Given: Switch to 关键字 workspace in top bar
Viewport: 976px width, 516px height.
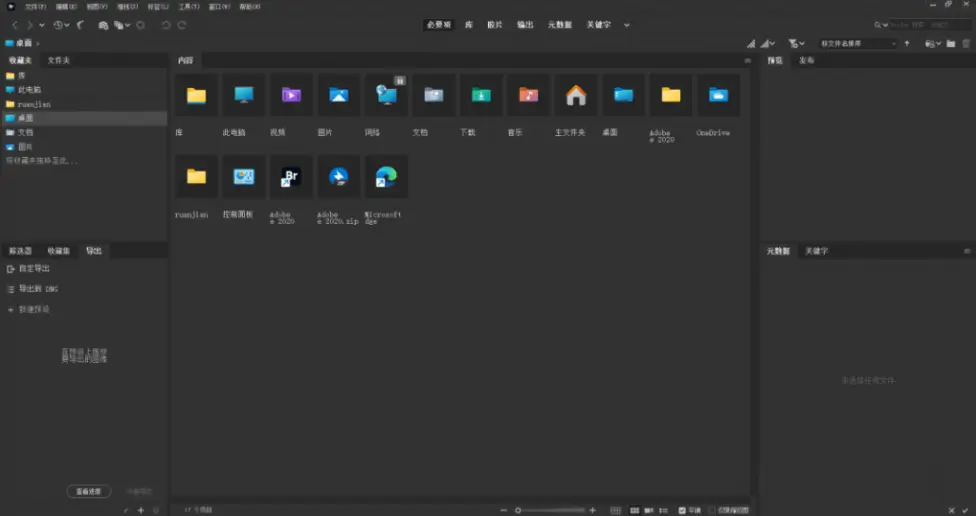Looking at the screenshot, I should [598, 25].
